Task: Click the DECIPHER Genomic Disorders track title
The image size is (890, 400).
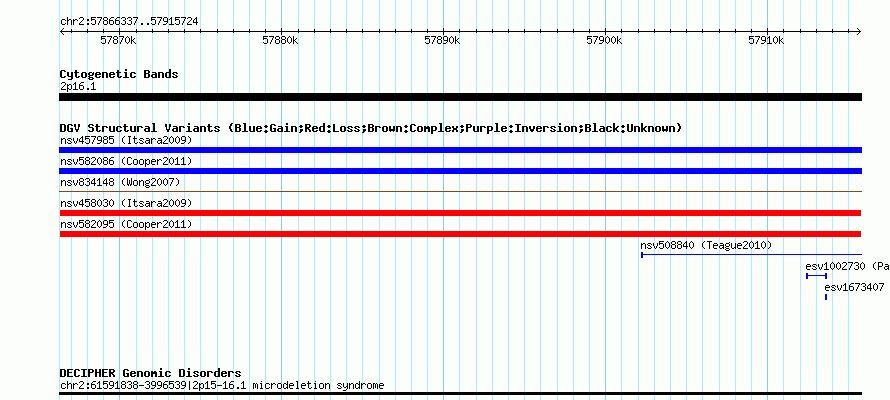Action: click(x=150, y=373)
